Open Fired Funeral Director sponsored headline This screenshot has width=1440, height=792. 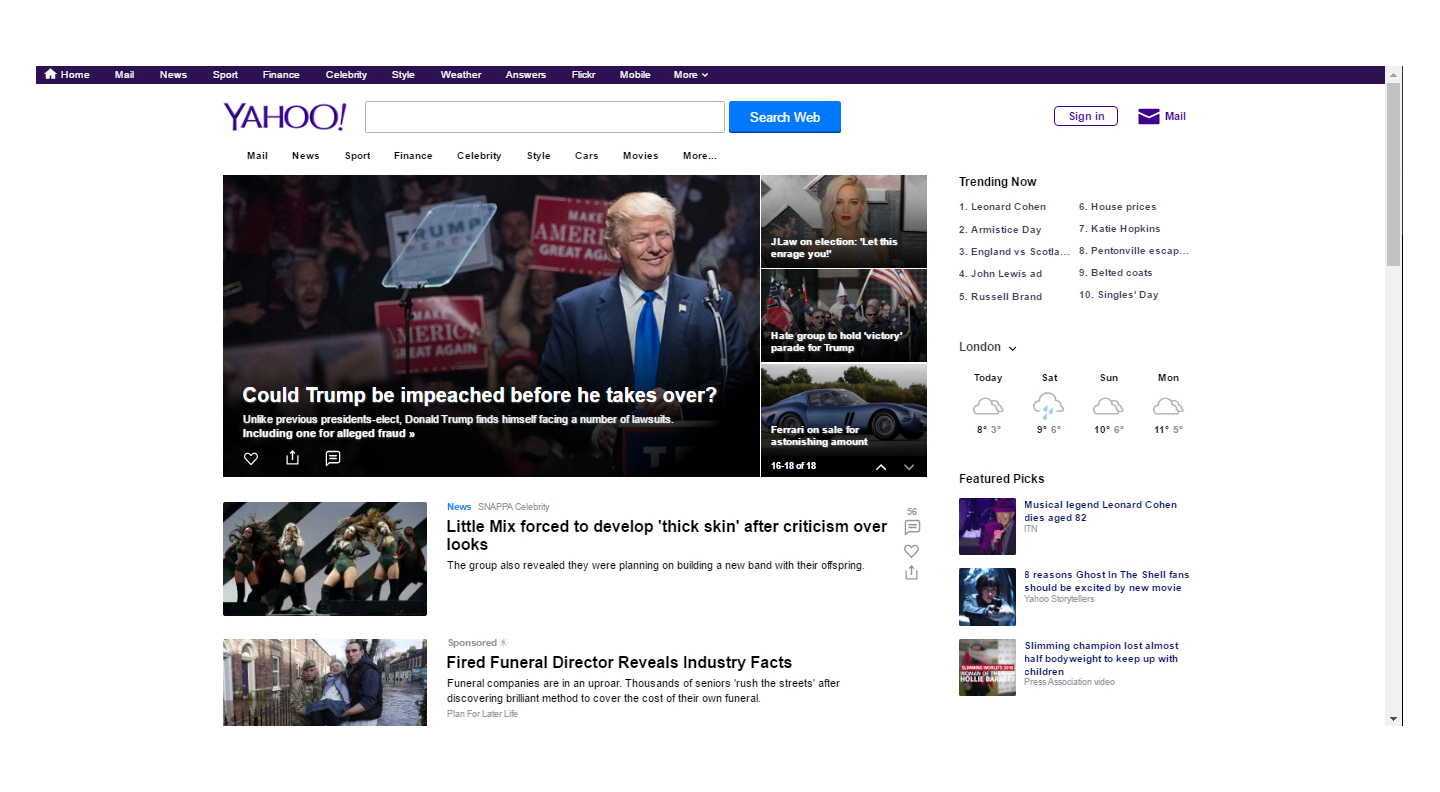619,662
